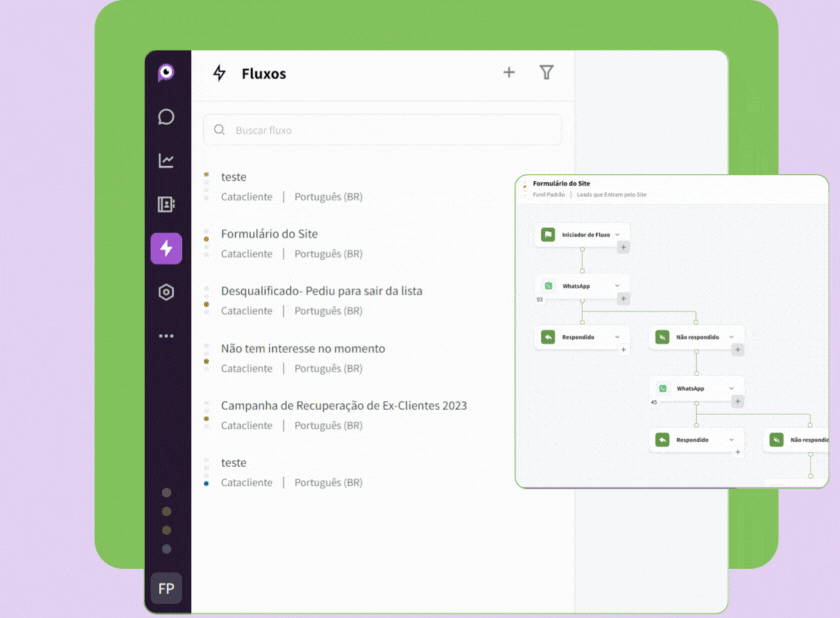840x618 pixels.
Task: Focus the Buscar fluxo search field
Action: (x=382, y=130)
